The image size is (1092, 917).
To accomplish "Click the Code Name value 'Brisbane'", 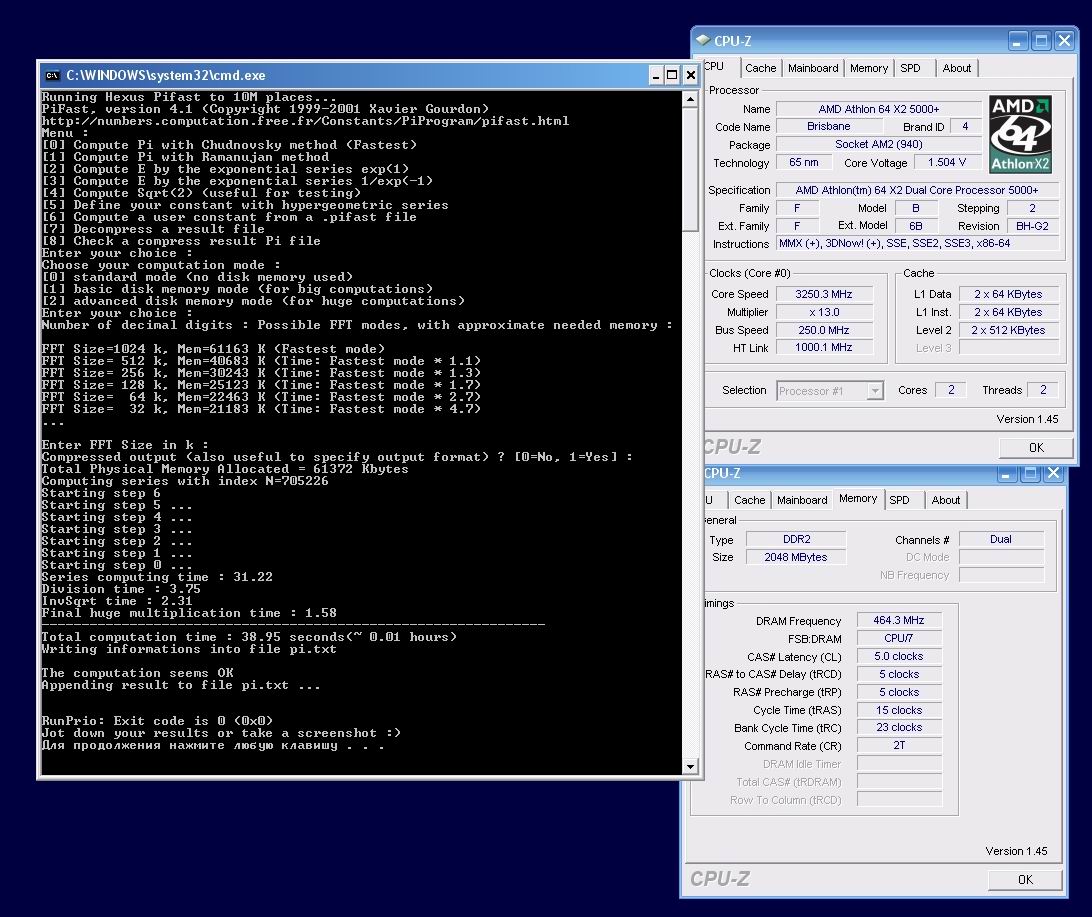I will pyautogui.click(x=829, y=127).
